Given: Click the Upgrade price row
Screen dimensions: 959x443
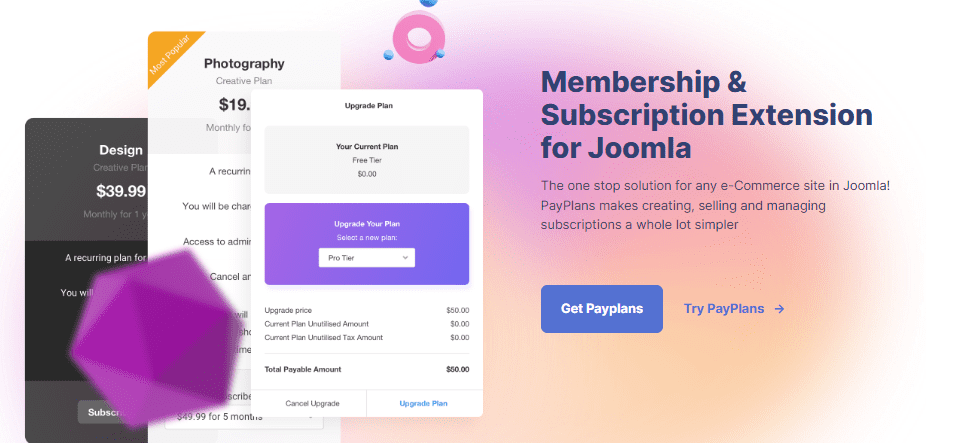Looking at the screenshot, I should click(x=366, y=310).
